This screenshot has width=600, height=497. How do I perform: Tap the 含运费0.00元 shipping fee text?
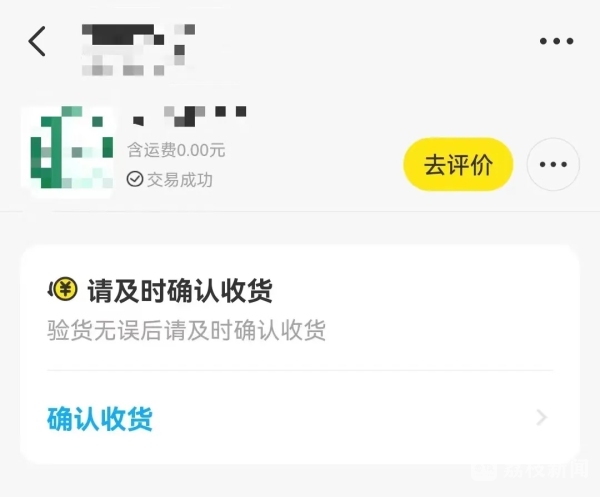pos(176,150)
